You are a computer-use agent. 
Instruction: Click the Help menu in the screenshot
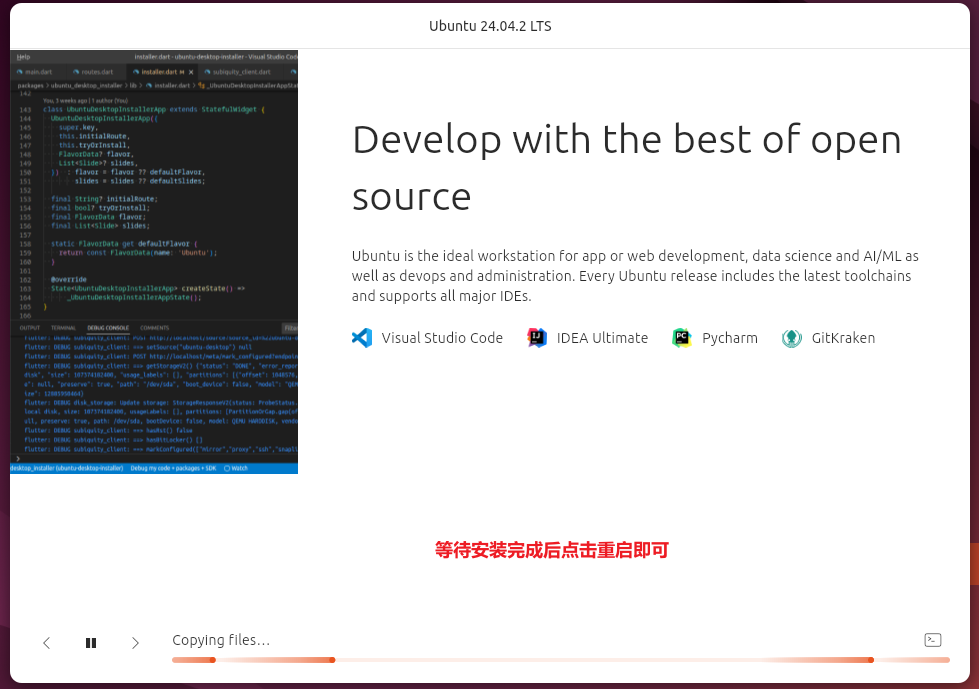tap(23, 57)
